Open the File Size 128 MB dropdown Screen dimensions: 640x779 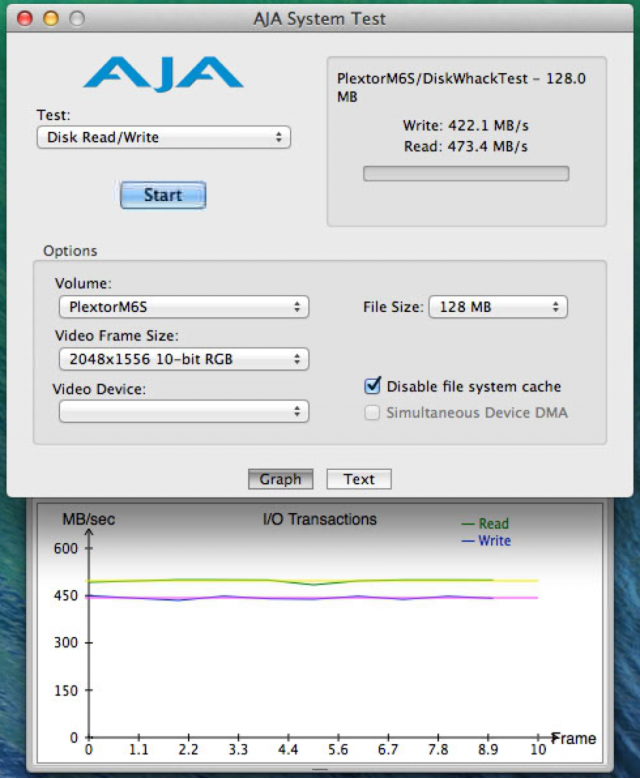pos(498,307)
